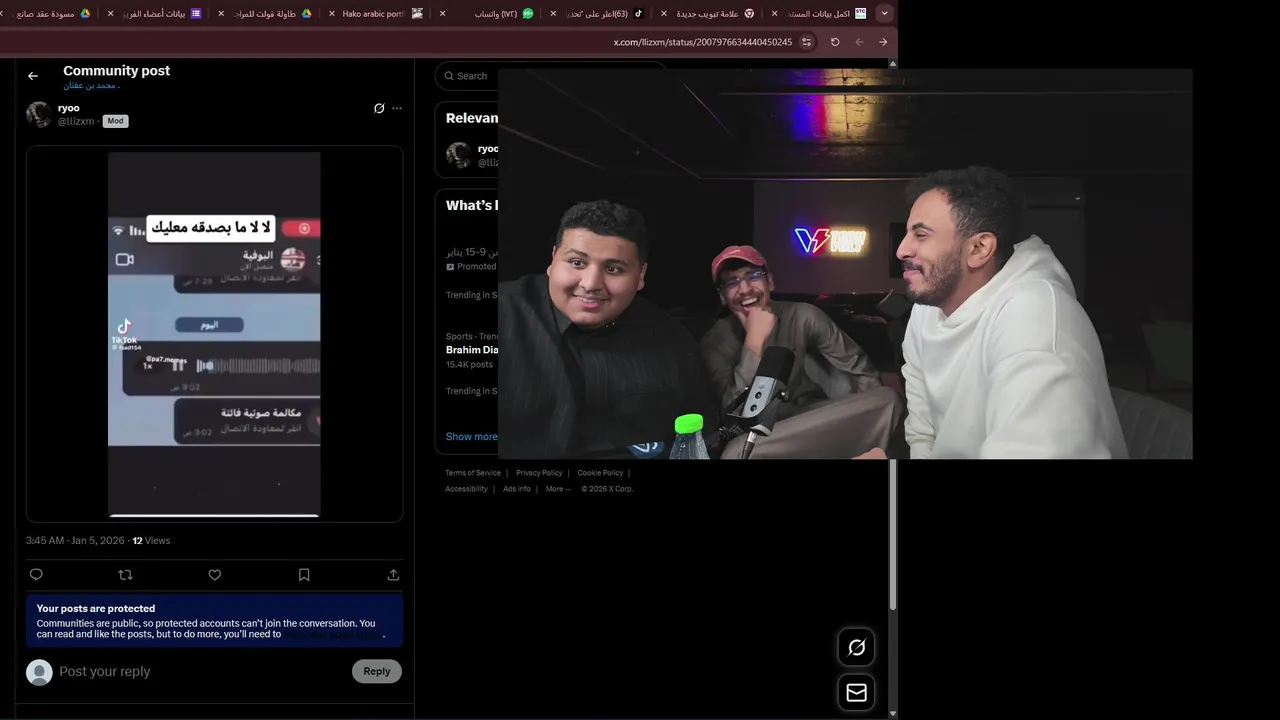Click the Mod badge

115,121
